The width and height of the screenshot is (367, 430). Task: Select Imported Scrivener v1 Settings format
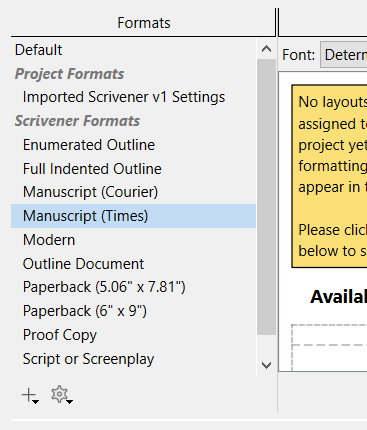click(x=133, y=97)
